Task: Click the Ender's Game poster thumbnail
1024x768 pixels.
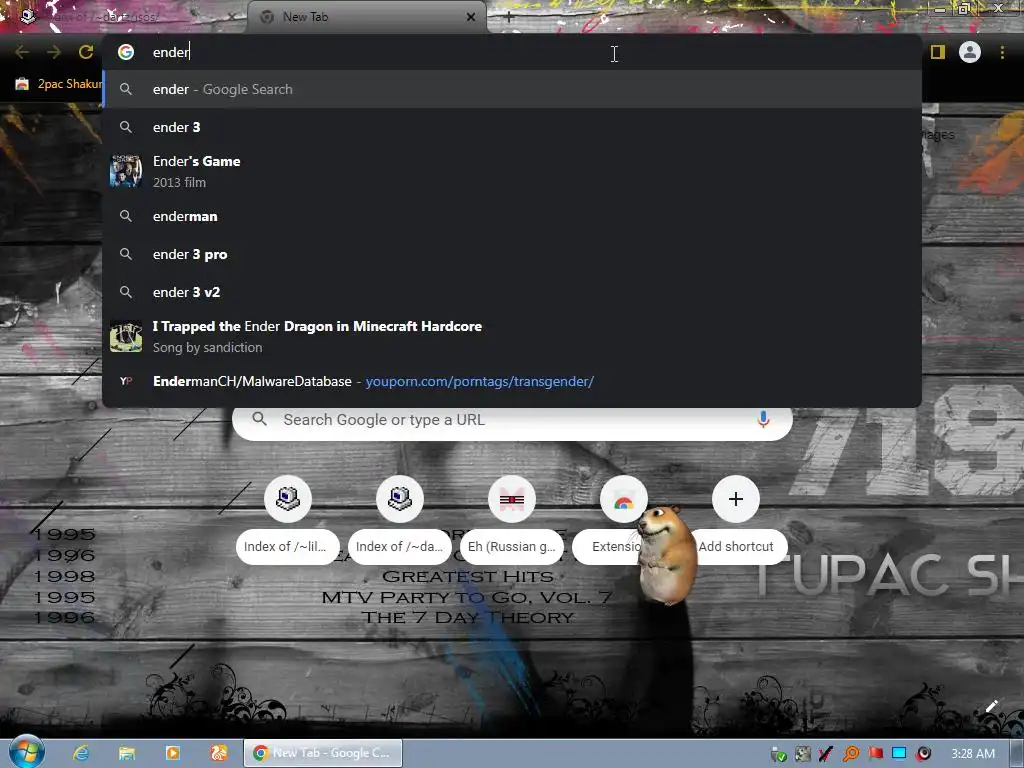Action: [126, 171]
